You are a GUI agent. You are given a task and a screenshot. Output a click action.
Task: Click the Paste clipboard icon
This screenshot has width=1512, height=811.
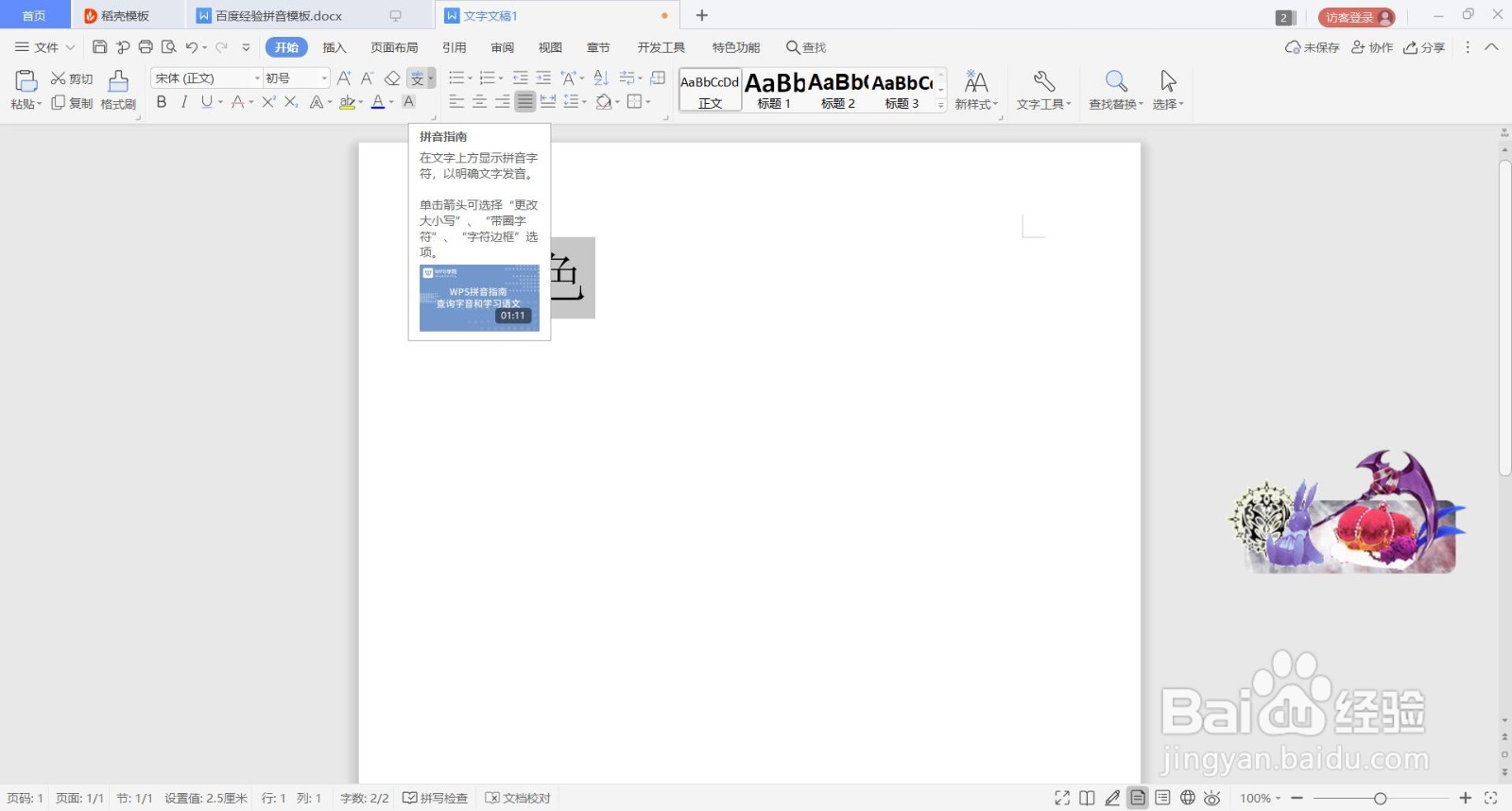(x=26, y=81)
